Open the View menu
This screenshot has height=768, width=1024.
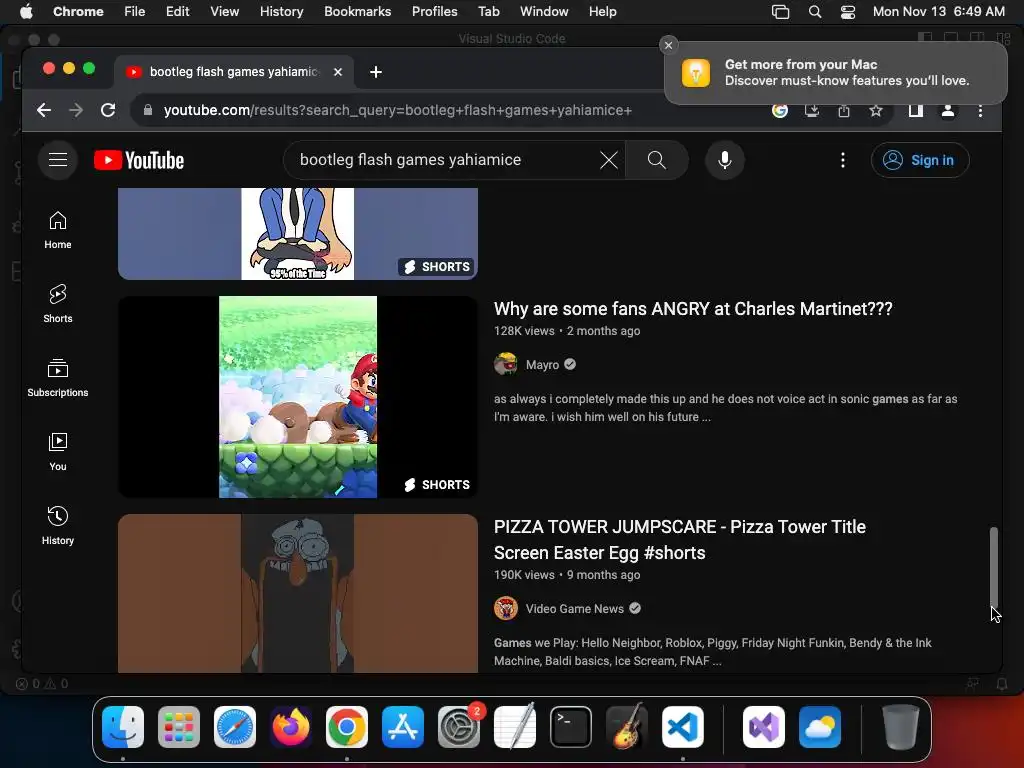tap(224, 12)
